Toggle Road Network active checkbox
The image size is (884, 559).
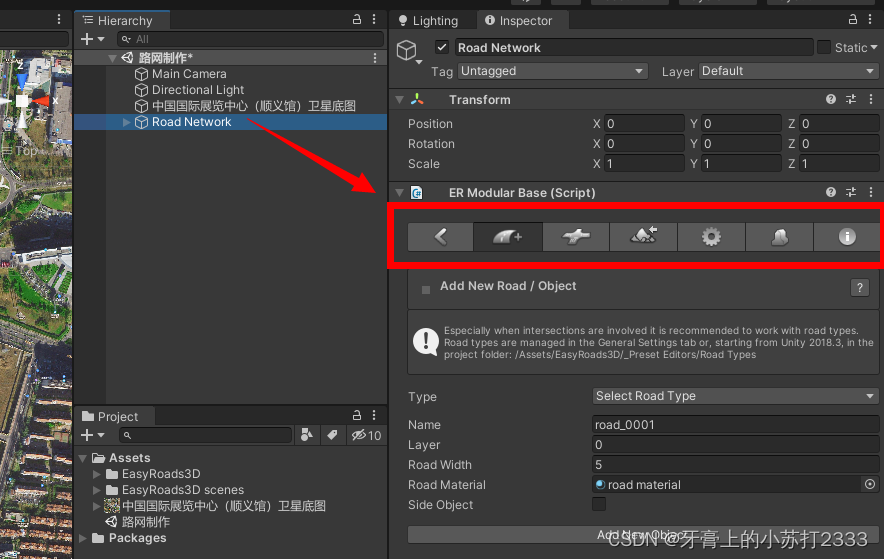pos(442,47)
